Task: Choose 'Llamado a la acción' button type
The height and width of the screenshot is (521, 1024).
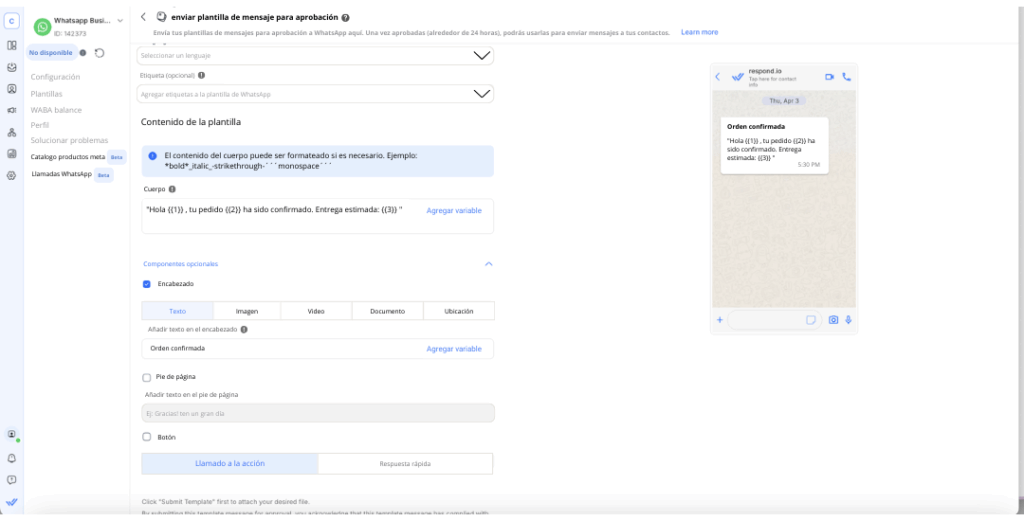Action: [230, 464]
